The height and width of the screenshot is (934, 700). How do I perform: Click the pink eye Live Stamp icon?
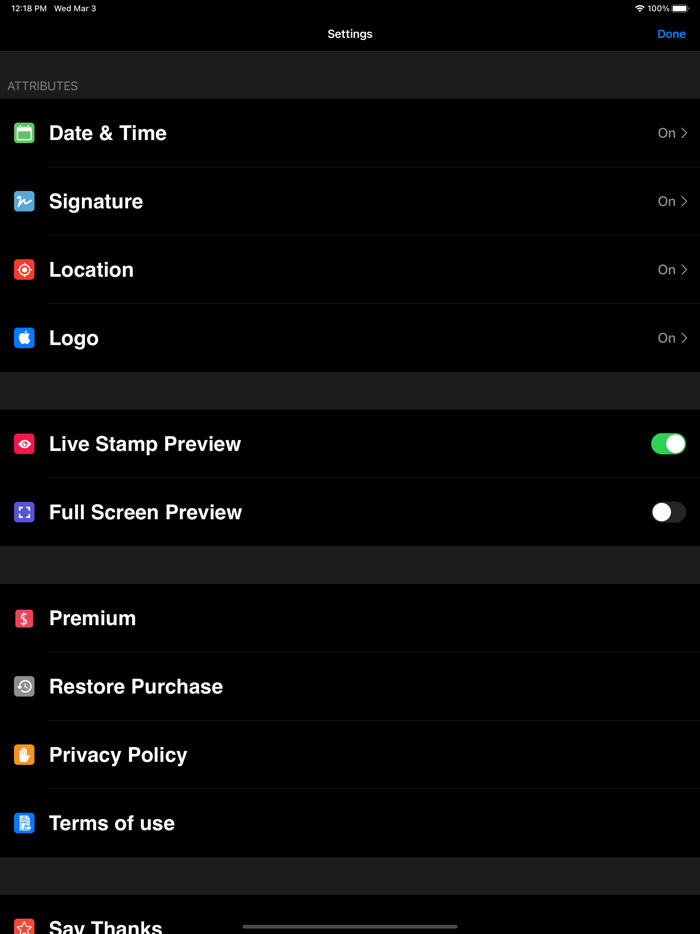(24, 444)
